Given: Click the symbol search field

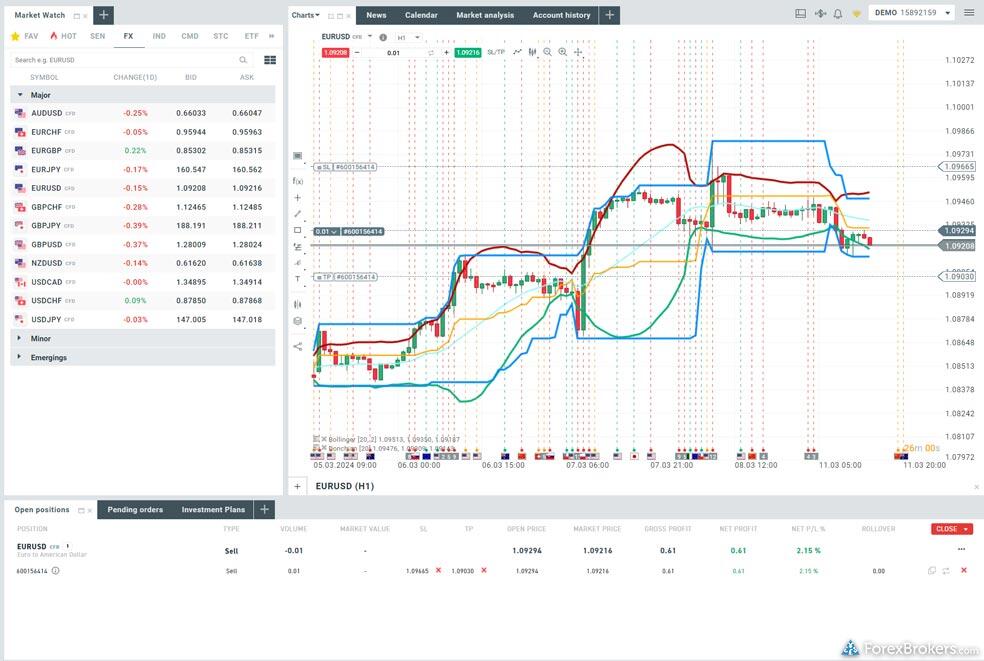Looking at the screenshot, I should coord(120,60).
